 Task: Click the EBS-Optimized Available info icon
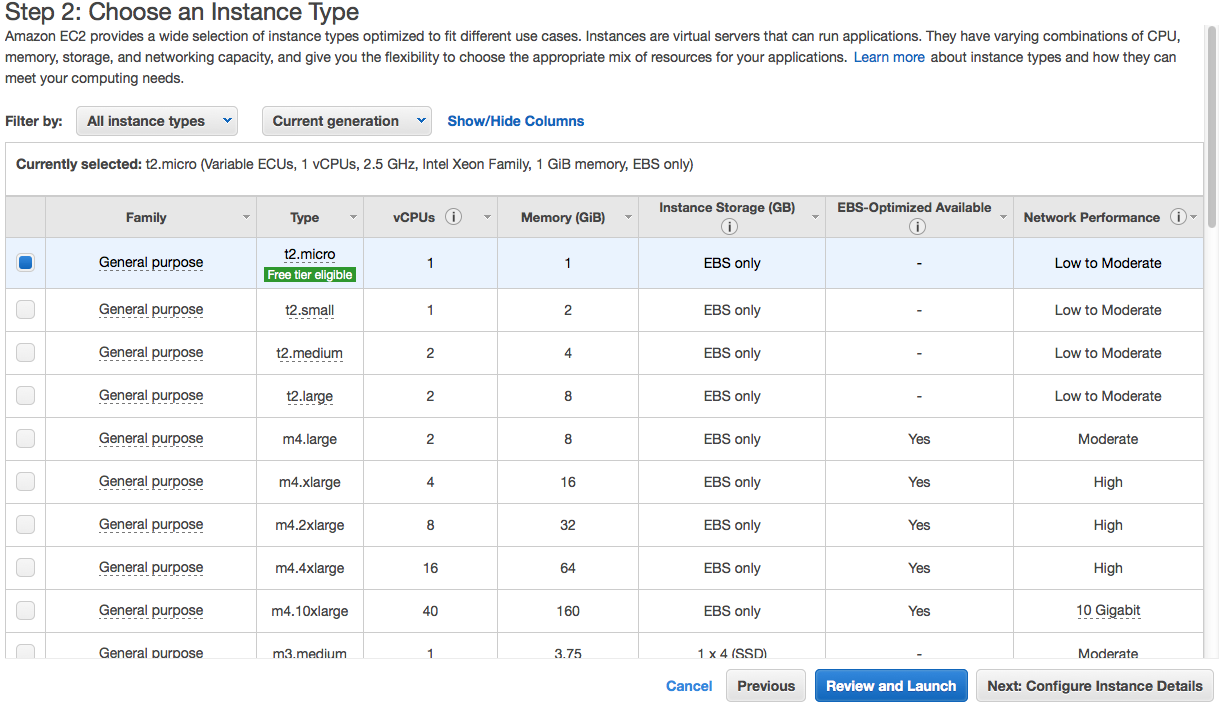(917, 227)
